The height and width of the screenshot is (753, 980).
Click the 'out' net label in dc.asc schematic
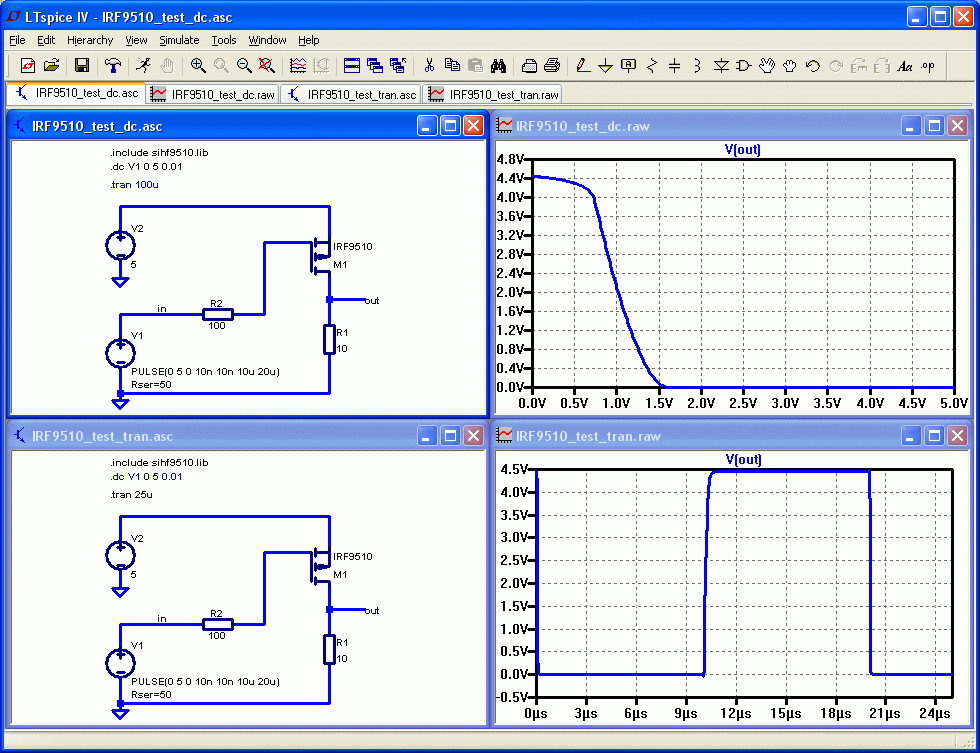point(372,301)
